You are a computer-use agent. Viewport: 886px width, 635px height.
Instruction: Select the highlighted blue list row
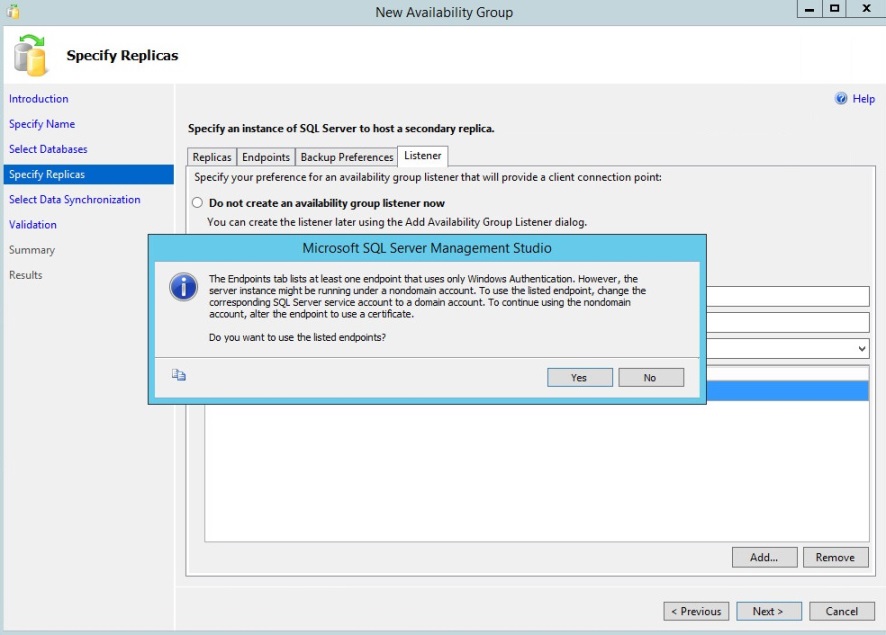point(788,391)
